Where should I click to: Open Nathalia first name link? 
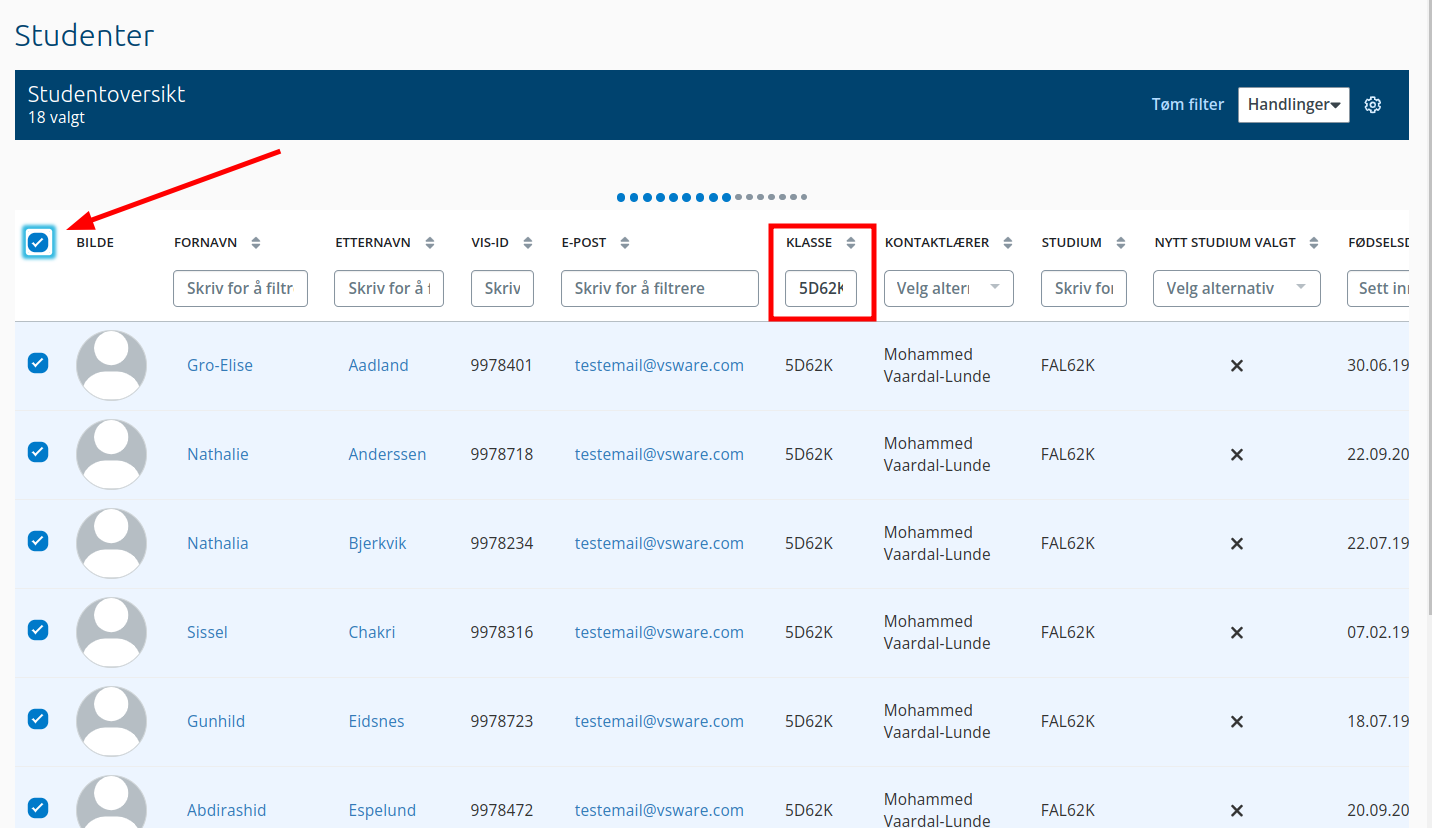pyautogui.click(x=218, y=543)
